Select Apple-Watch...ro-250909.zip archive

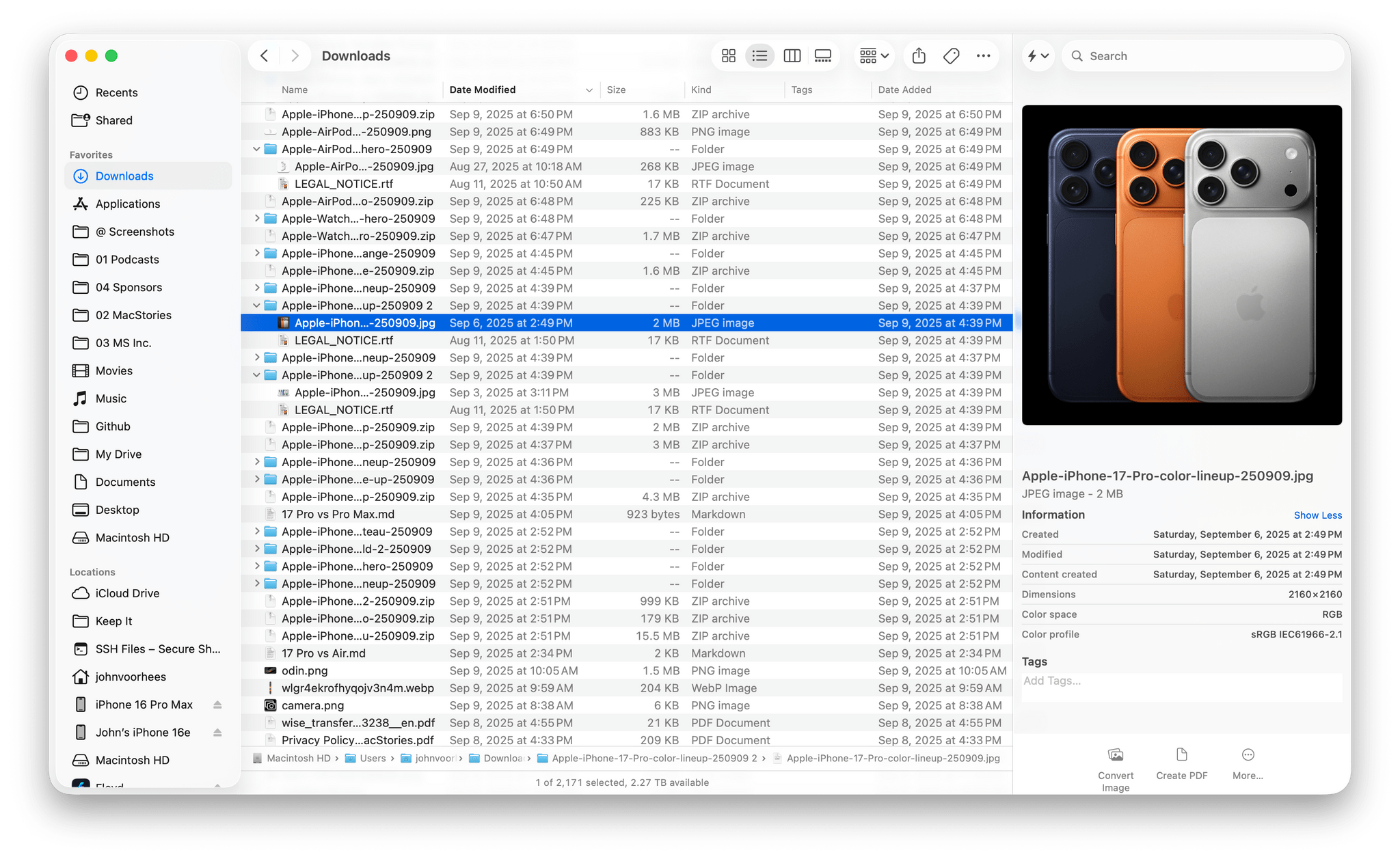[626, 236]
